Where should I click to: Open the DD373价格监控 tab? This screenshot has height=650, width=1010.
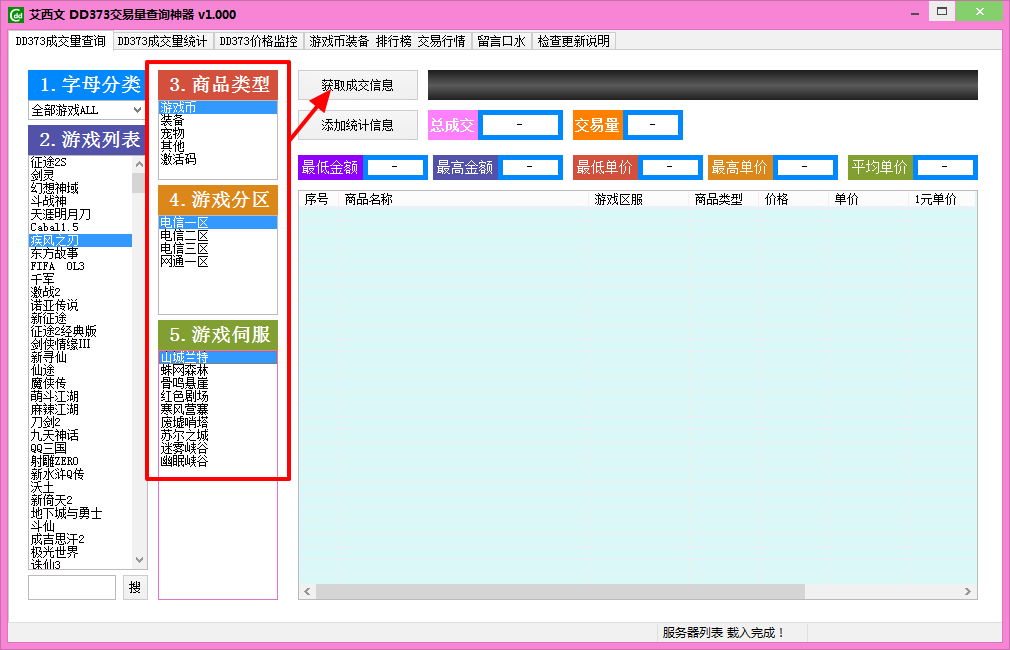258,41
